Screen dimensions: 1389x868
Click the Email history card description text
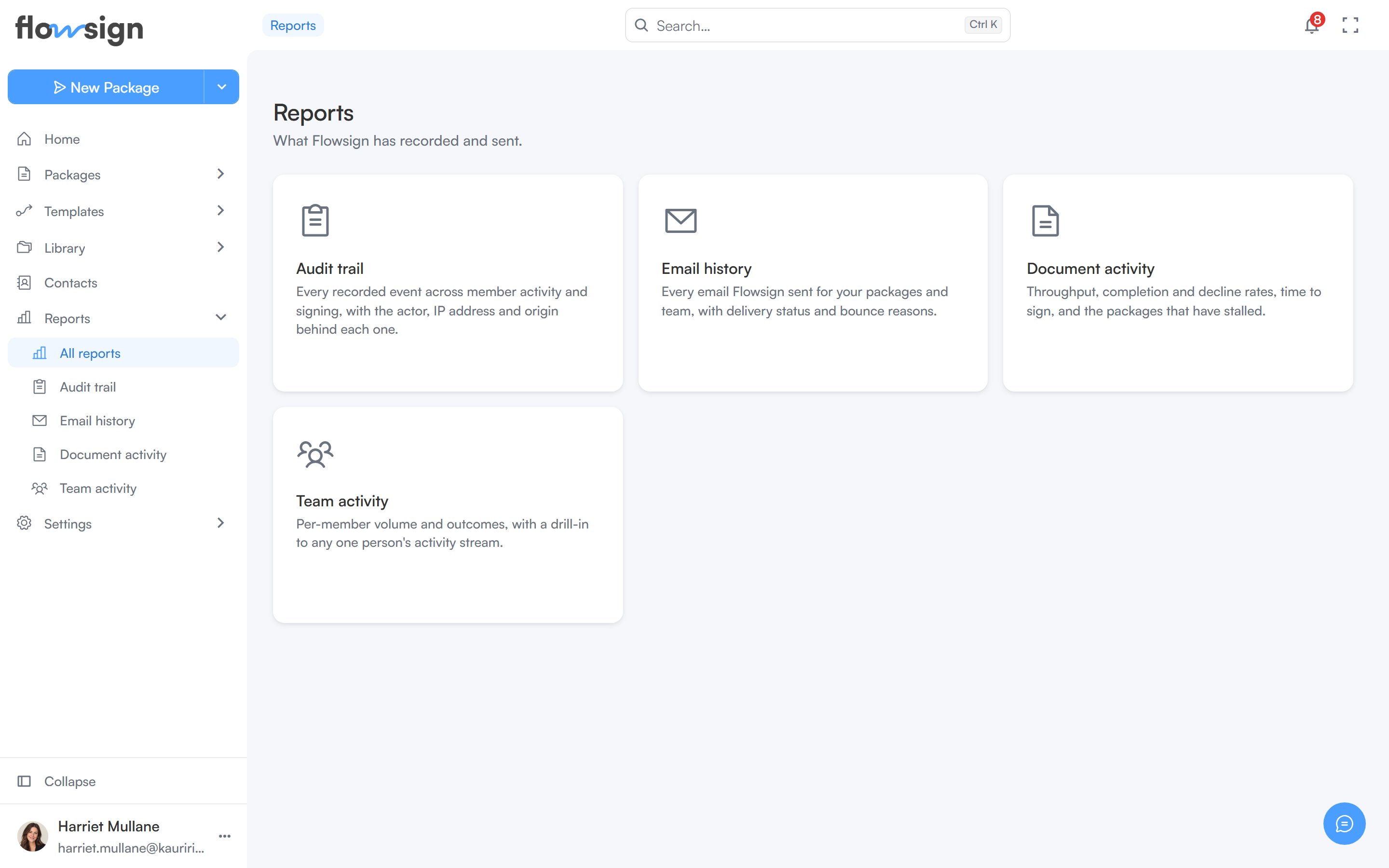(x=804, y=301)
